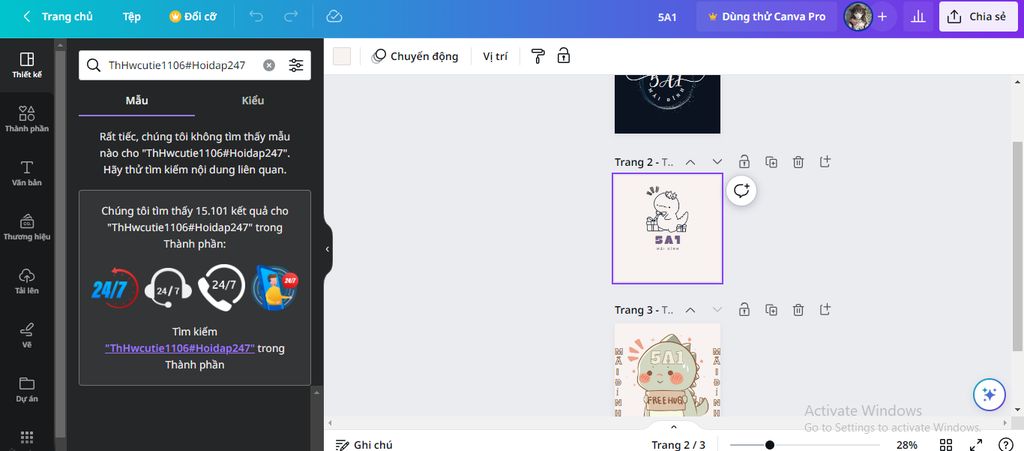Select the dark 5A1 page canvas

667,104
